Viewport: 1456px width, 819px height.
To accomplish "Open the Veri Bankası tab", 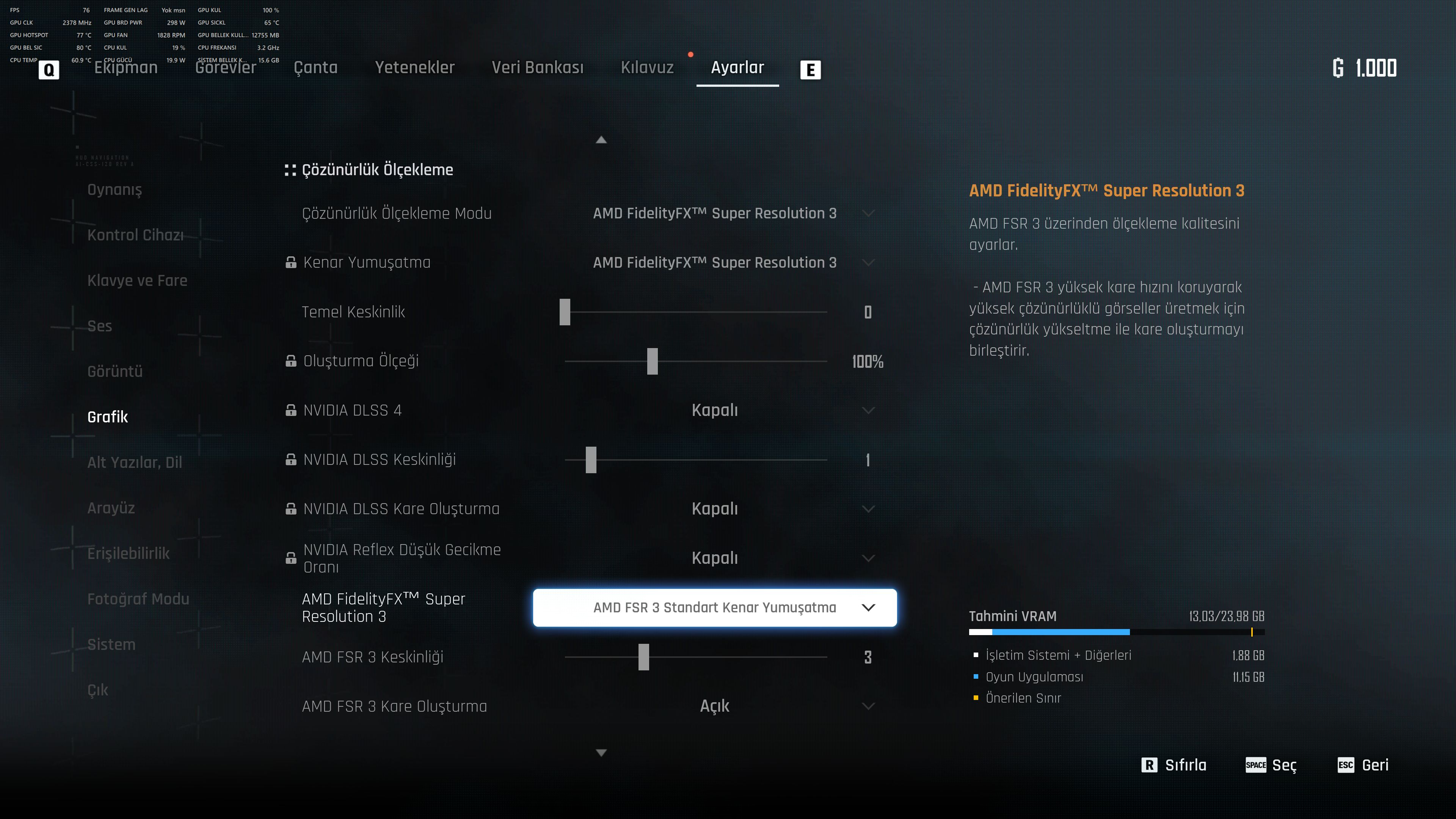I will (x=538, y=67).
